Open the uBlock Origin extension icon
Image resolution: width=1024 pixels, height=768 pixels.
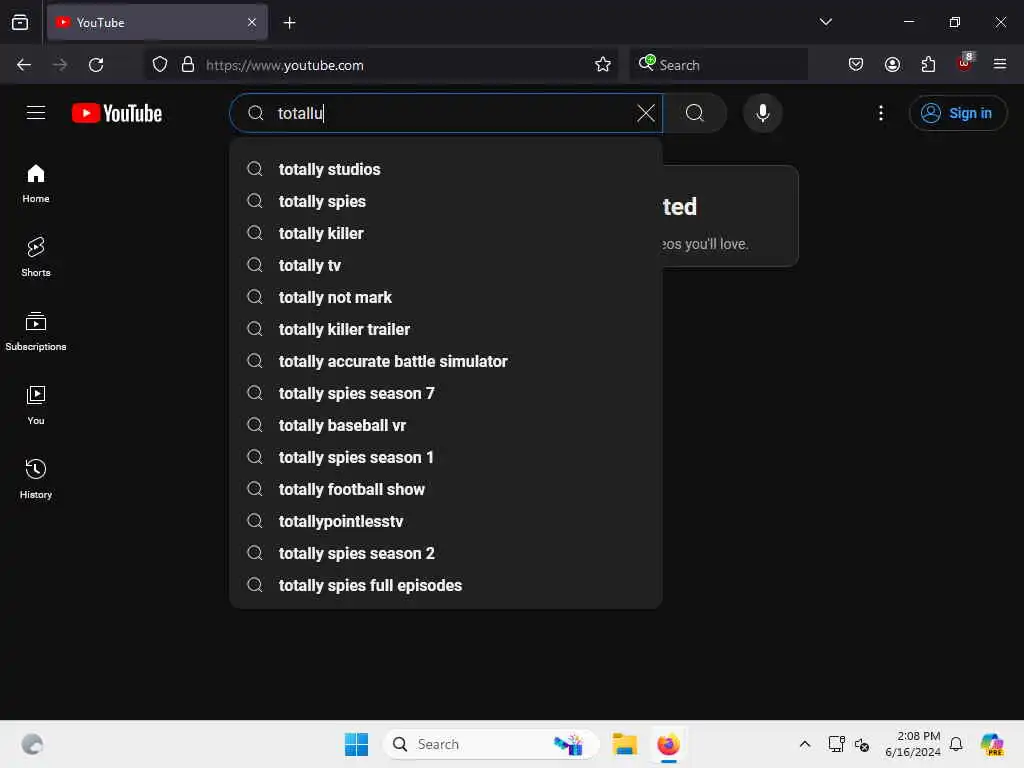(x=965, y=63)
